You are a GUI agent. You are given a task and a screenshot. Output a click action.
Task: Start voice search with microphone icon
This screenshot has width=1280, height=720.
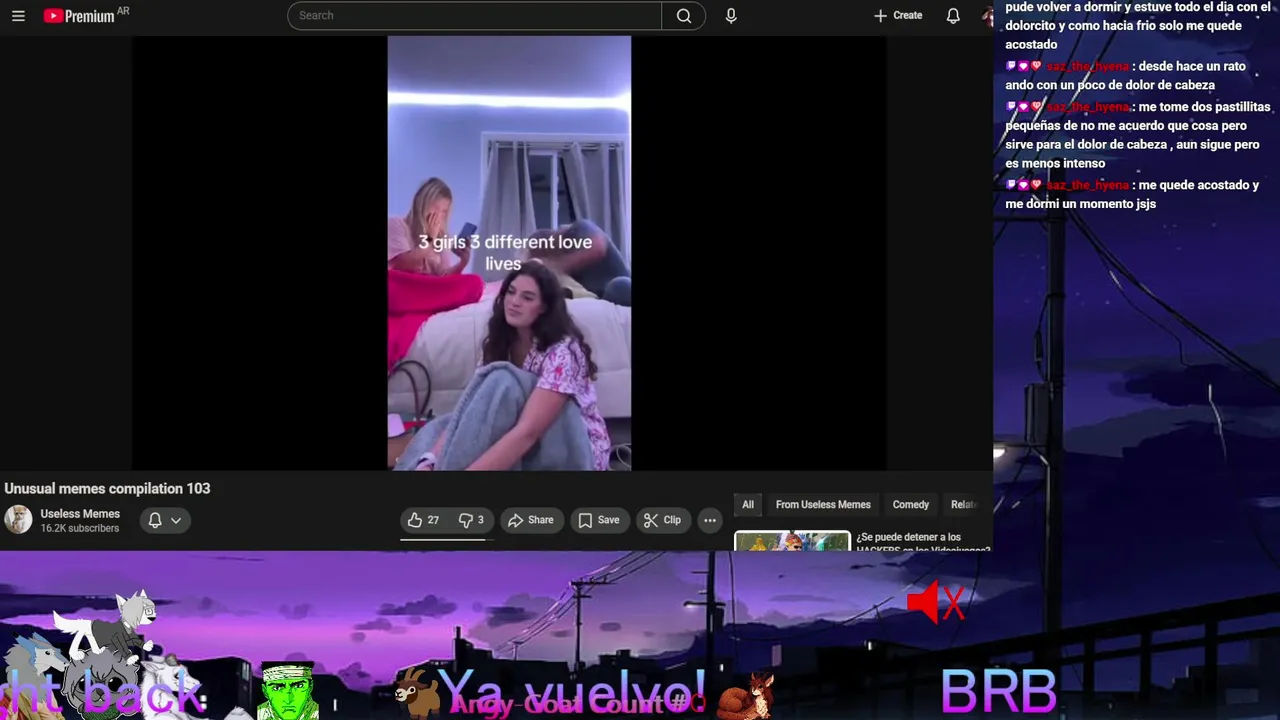pyautogui.click(x=731, y=16)
